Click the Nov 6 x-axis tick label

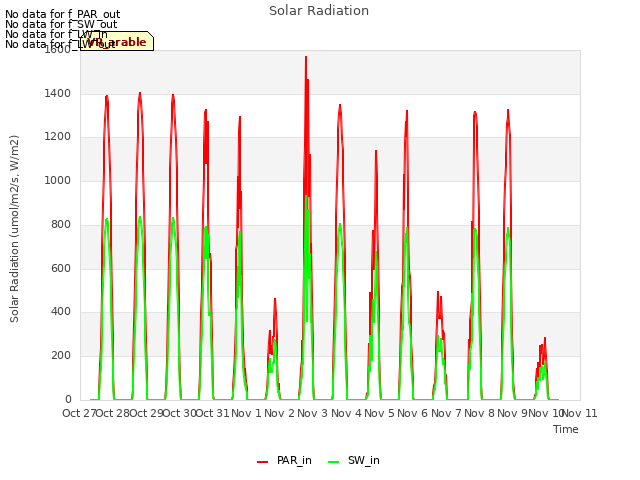413,413
